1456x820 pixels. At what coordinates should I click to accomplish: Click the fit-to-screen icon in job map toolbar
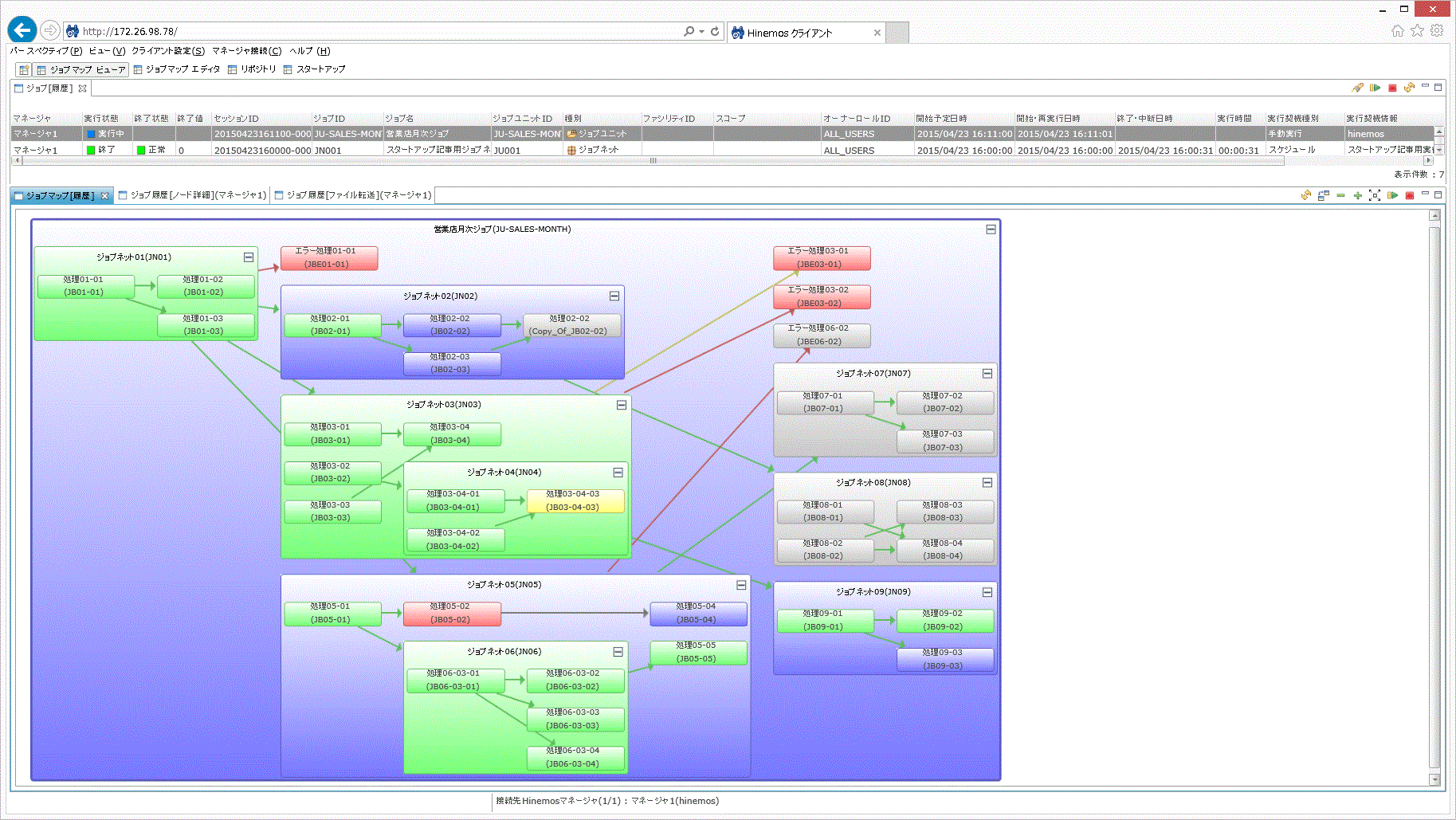(1375, 195)
